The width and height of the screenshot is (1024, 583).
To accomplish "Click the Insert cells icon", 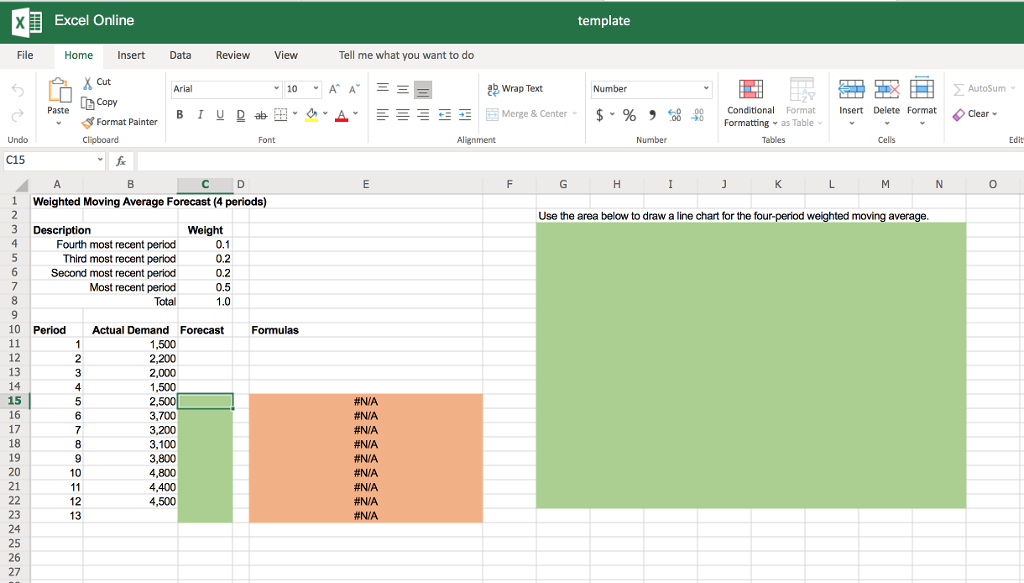I will [x=851, y=97].
